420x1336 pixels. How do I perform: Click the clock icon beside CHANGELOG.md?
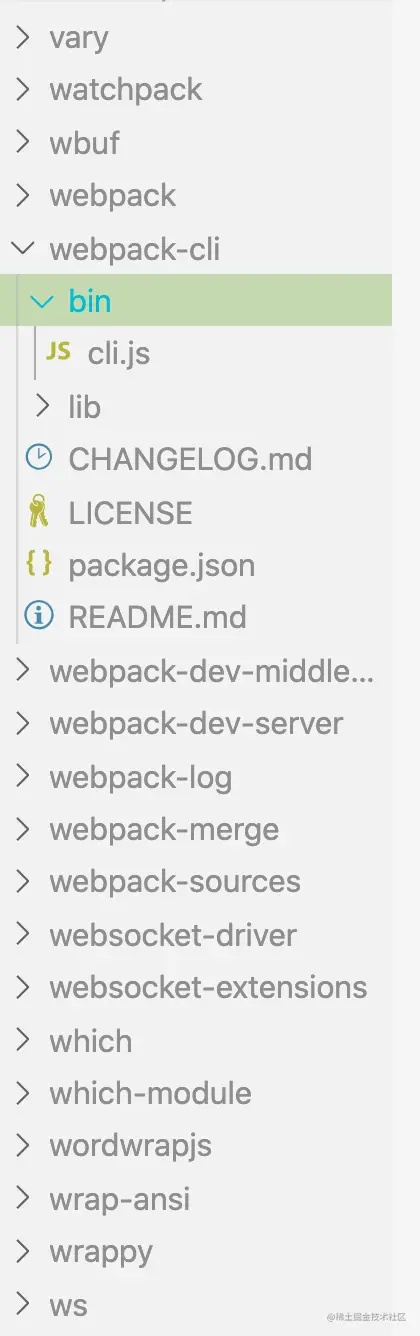click(x=39, y=458)
